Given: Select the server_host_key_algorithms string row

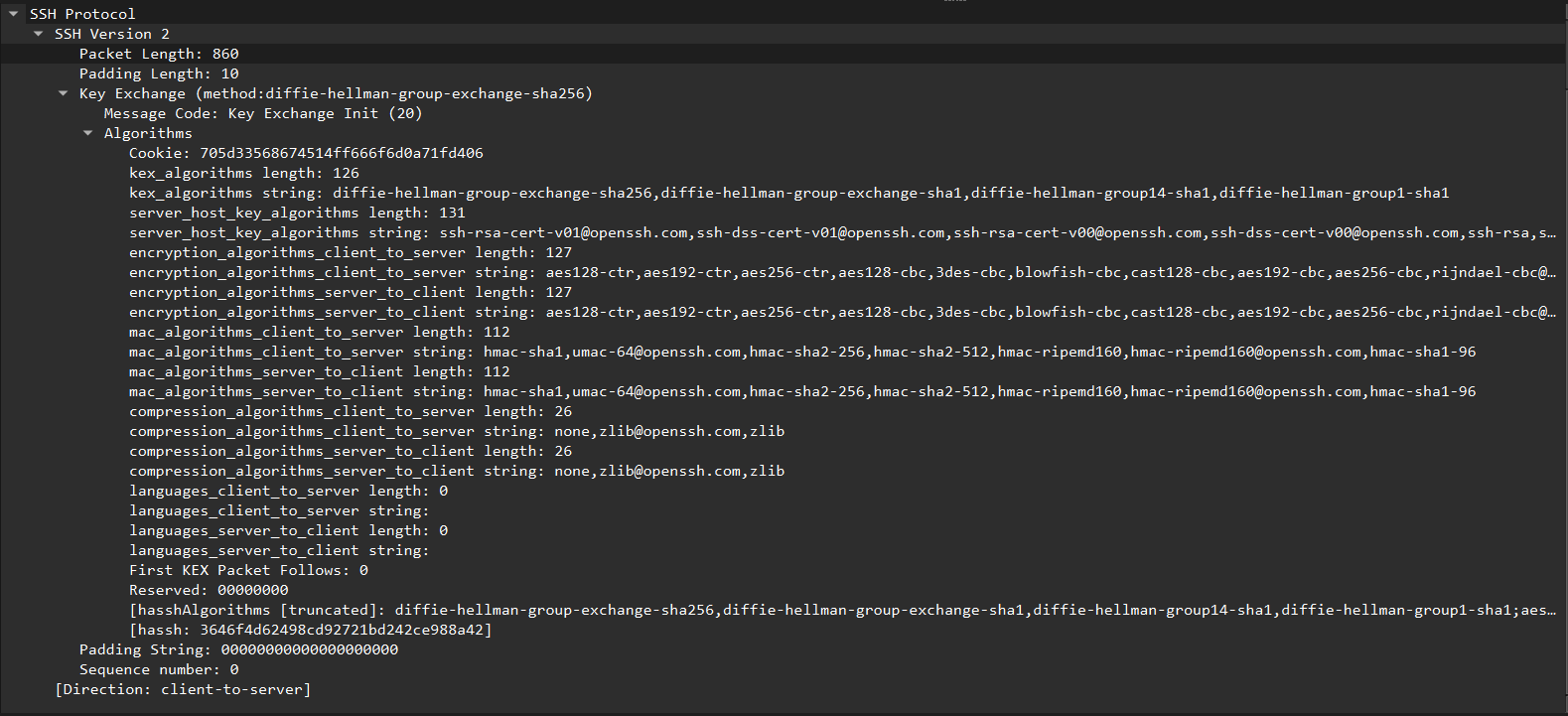Looking at the screenshot, I should (x=842, y=232).
